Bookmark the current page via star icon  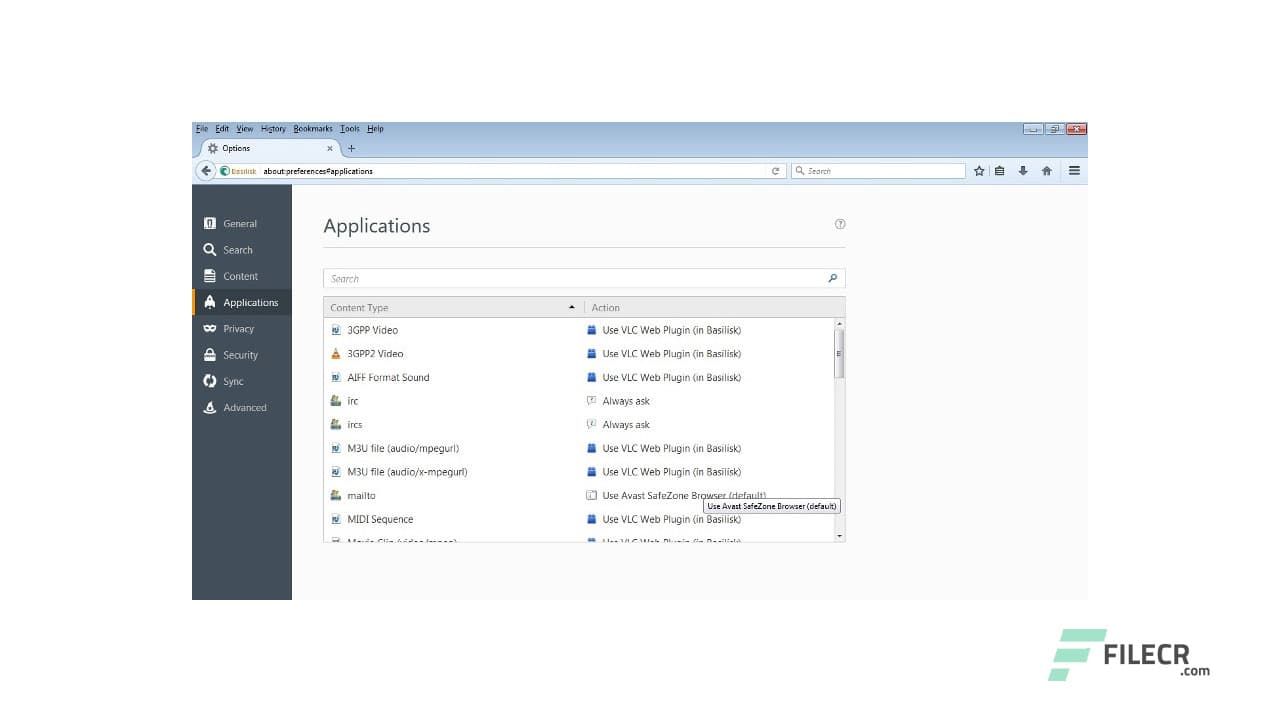[978, 170]
